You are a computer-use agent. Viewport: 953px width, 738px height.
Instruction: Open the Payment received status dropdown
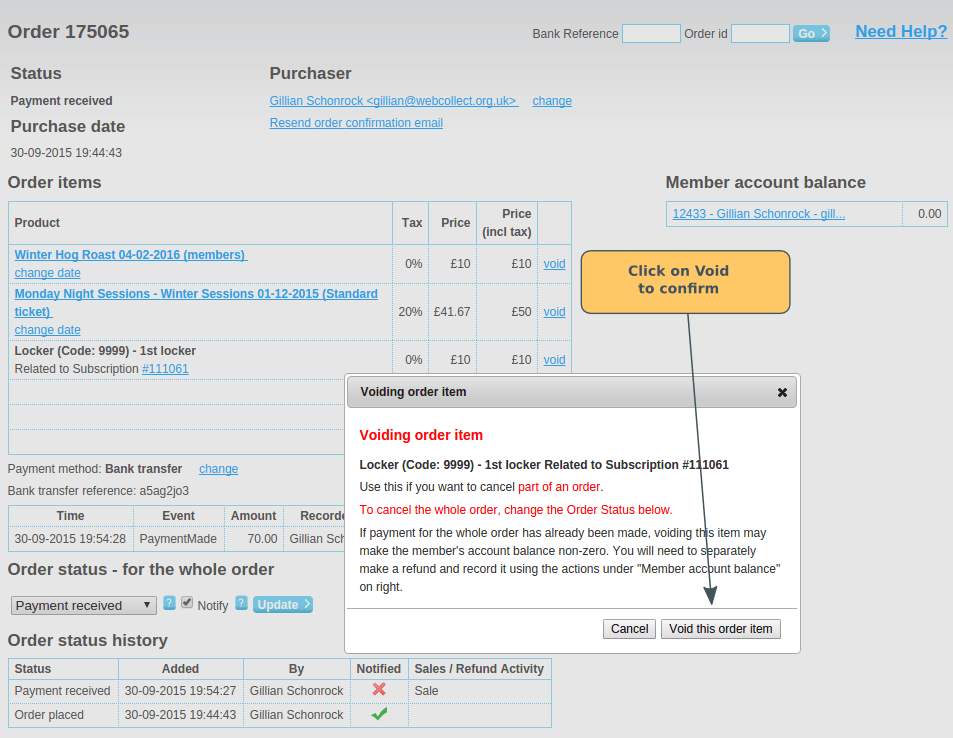click(x=83, y=605)
